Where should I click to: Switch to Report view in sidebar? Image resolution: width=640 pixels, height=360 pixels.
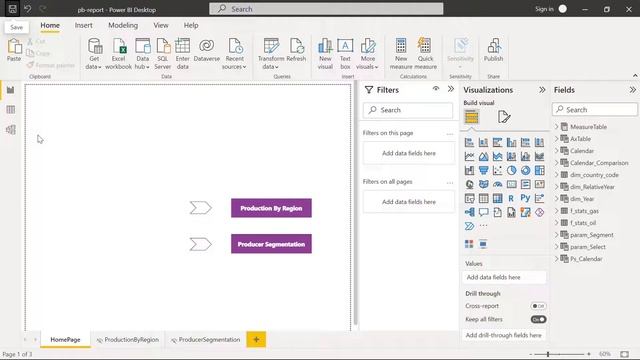11,90
